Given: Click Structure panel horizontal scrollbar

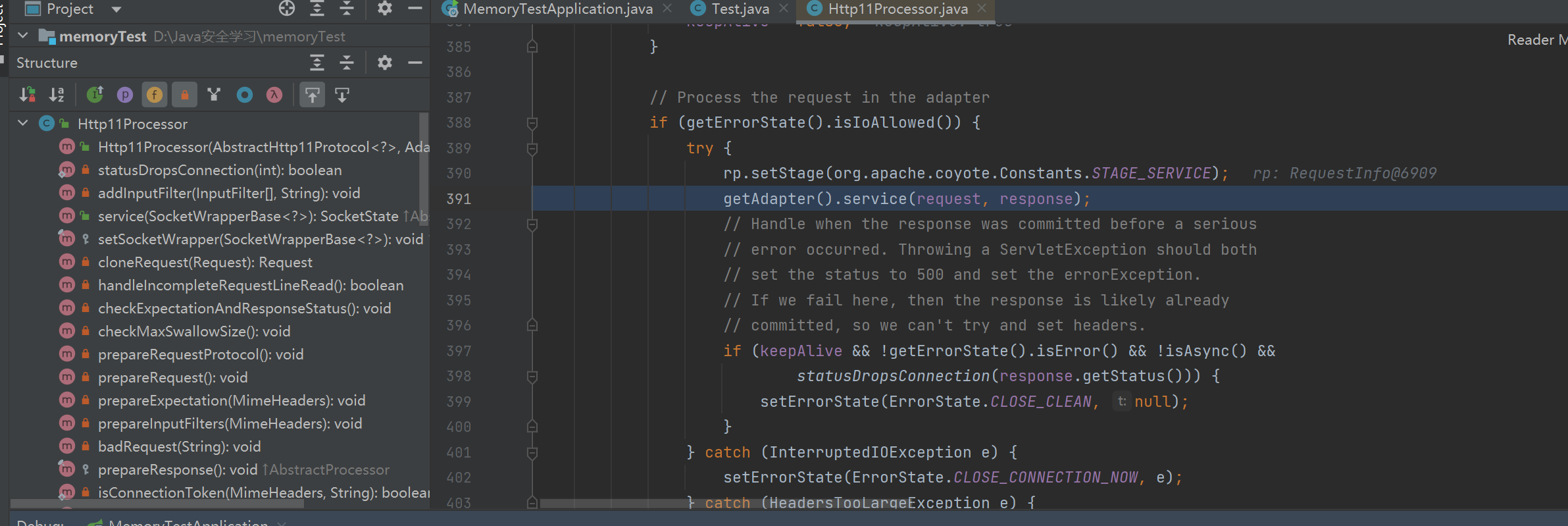Looking at the screenshot, I should 158,504.
